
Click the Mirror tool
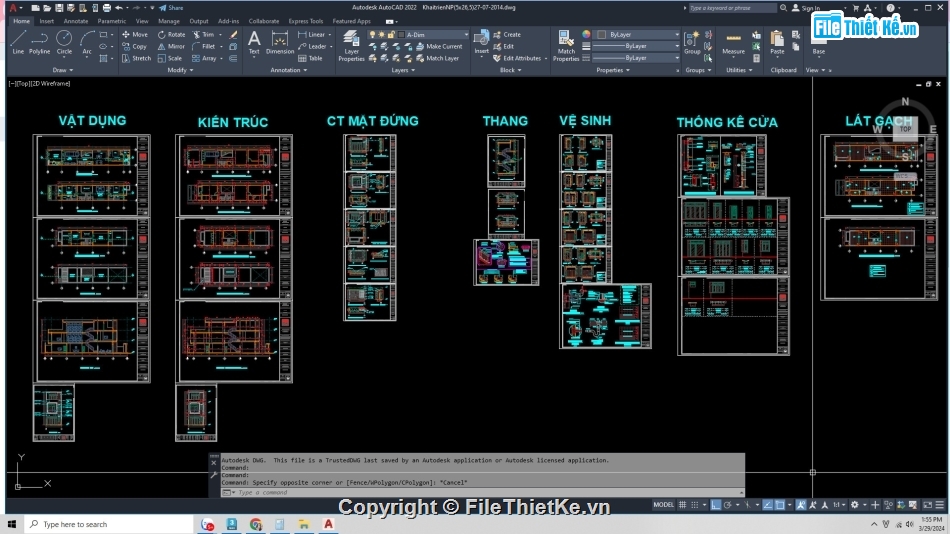pyautogui.click(x=171, y=46)
